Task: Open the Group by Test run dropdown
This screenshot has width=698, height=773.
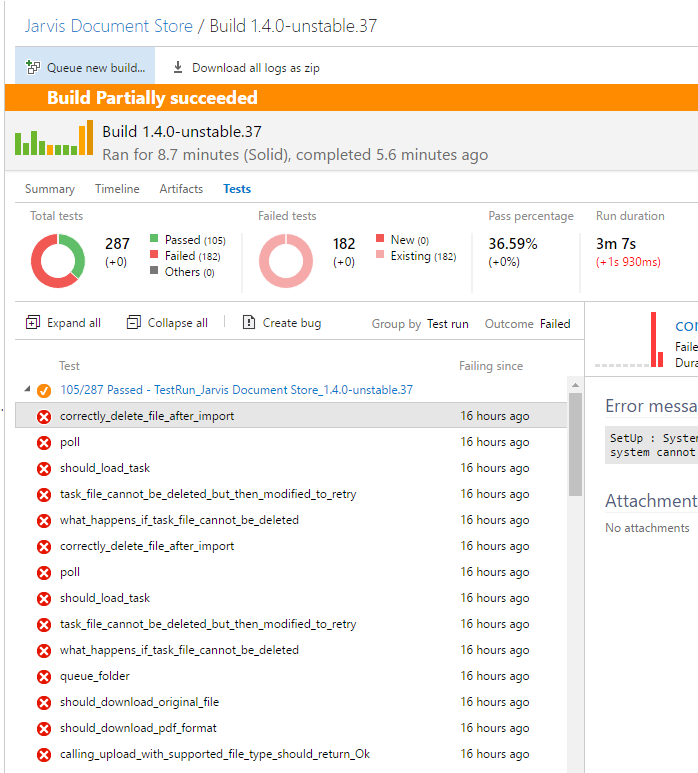Action: (448, 324)
